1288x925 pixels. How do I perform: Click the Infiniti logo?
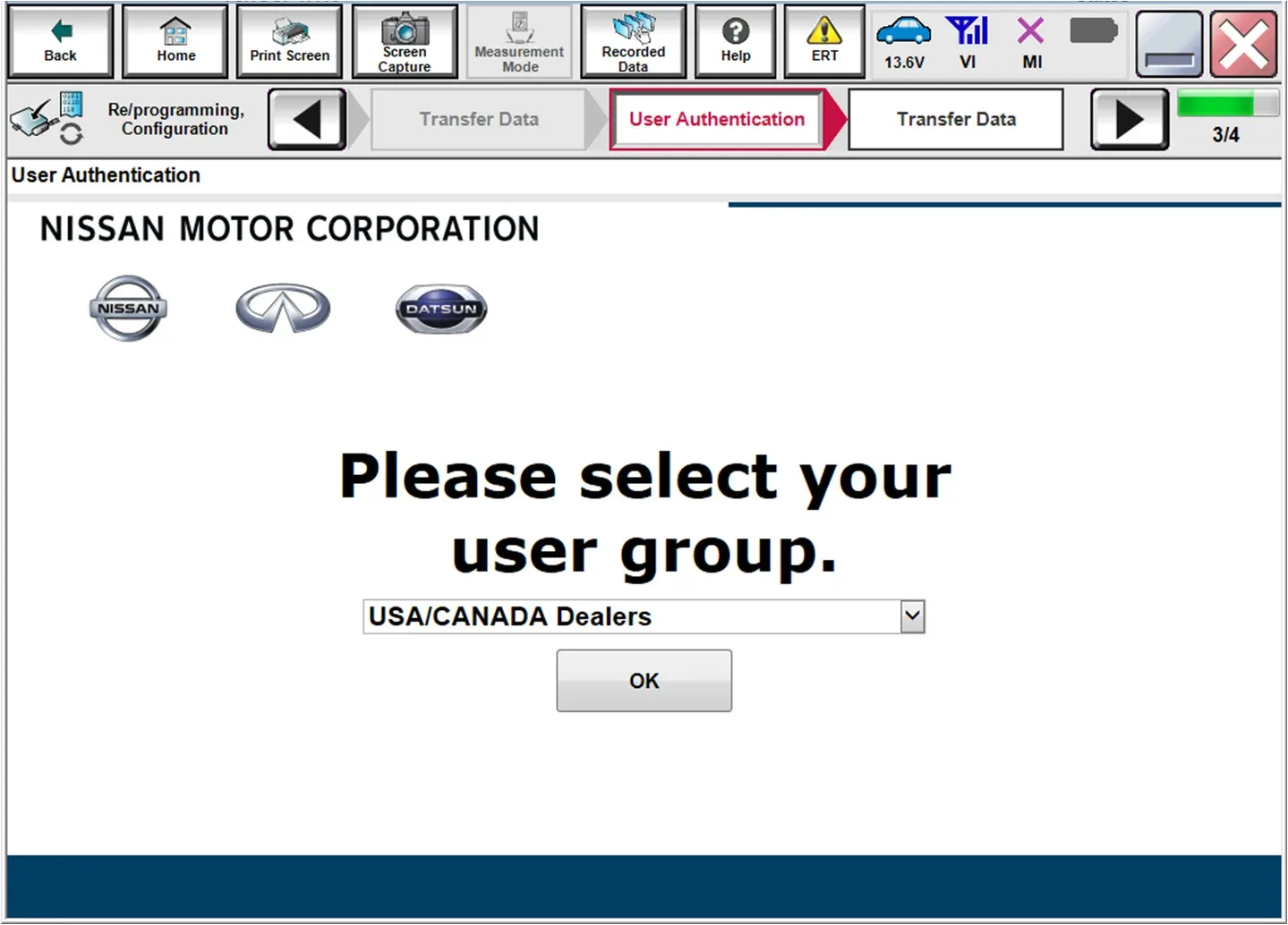pos(283,309)
